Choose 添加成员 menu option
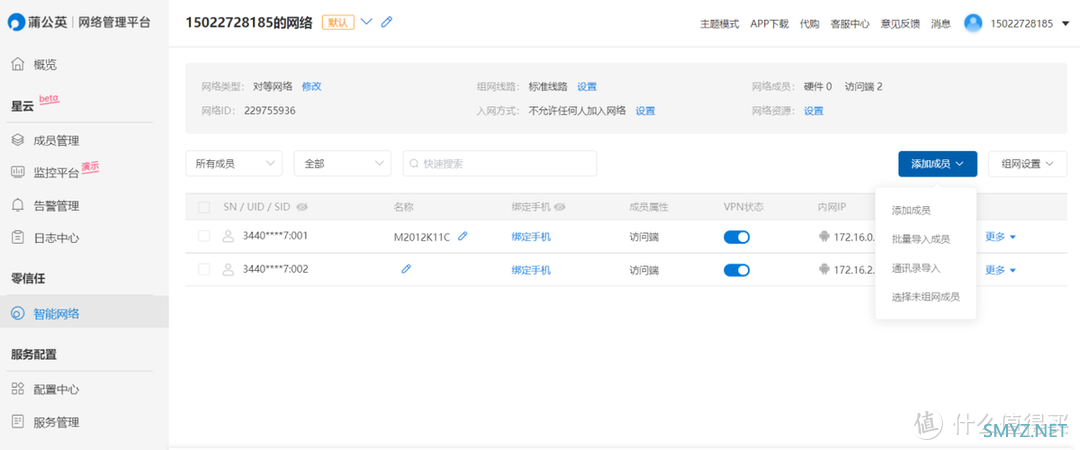Image resolution: width=1080 pixels, height=450 pixels. pyautogui.click(x=911, y=211)
